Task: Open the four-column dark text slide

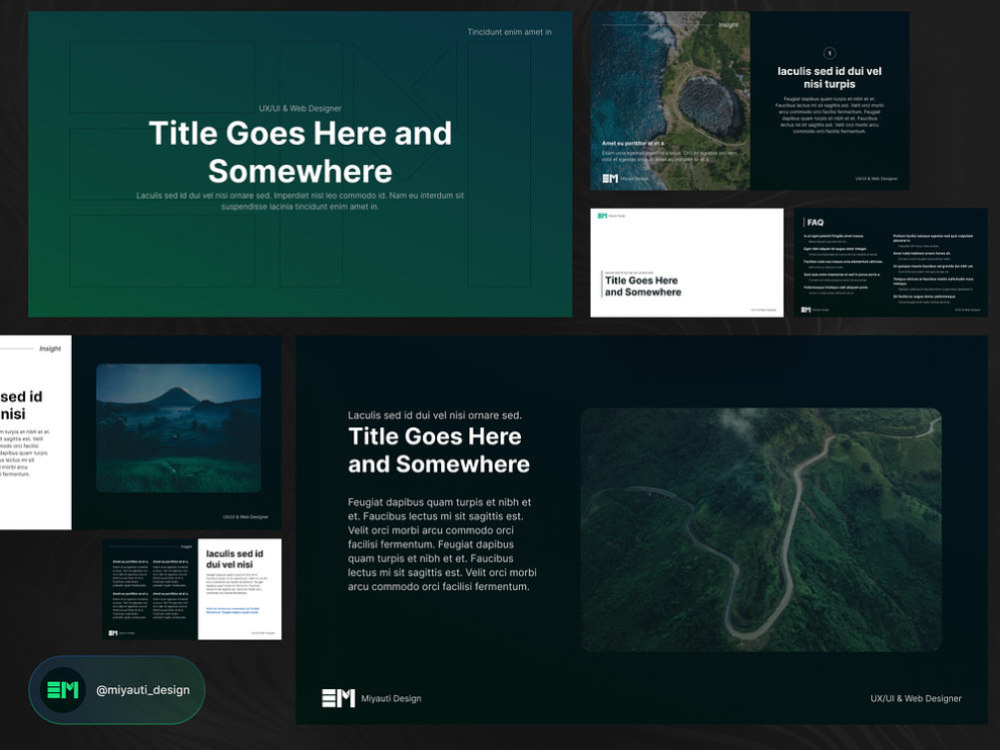Action: [x=150, y=589]
